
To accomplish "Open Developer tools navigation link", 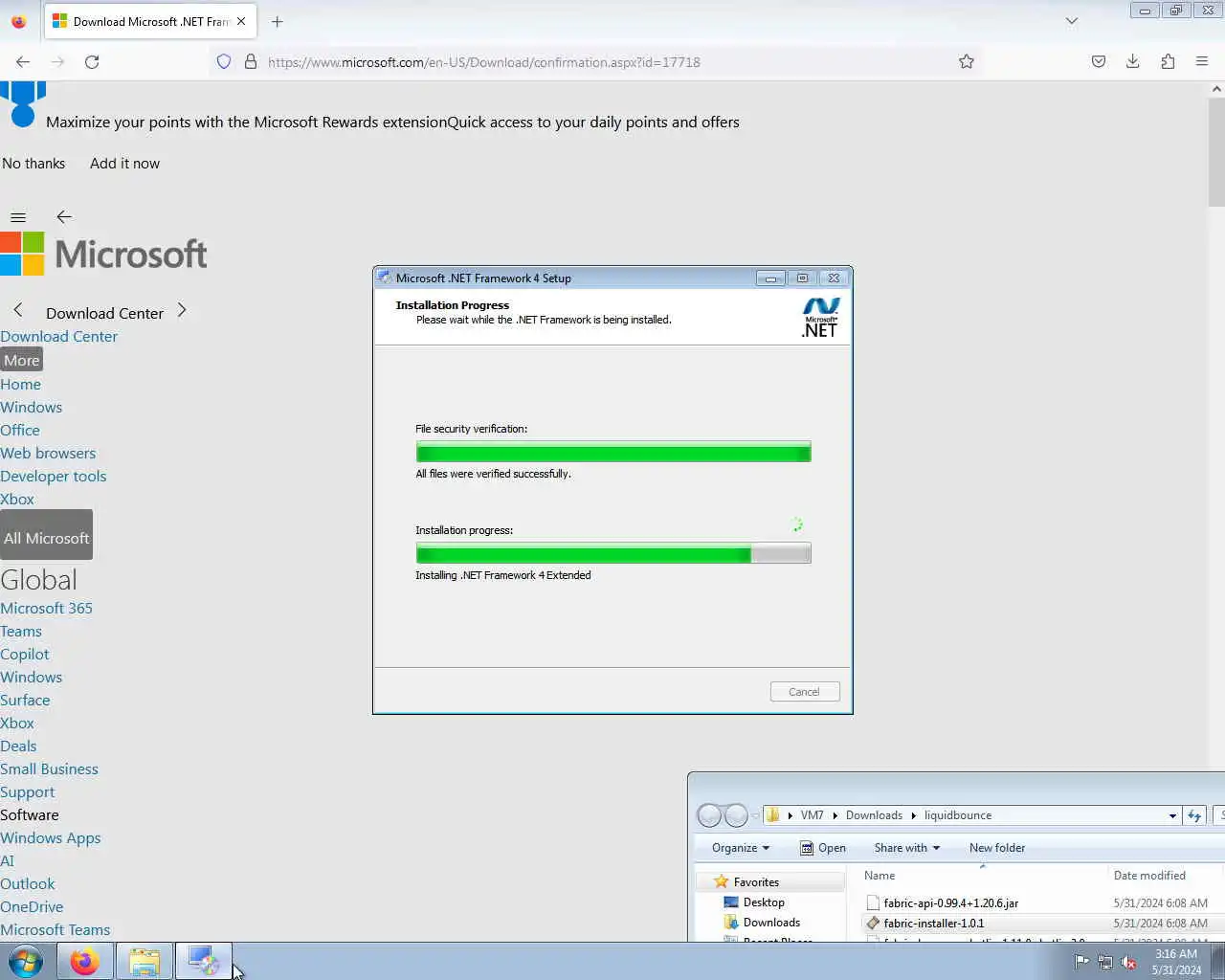I will (x=53, y=477).
